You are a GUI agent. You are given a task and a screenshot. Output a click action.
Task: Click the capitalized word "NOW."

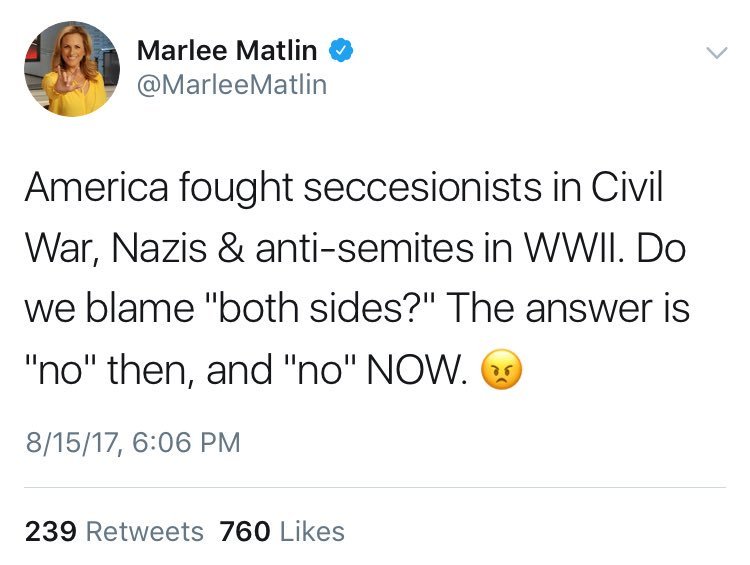(420, 372)
